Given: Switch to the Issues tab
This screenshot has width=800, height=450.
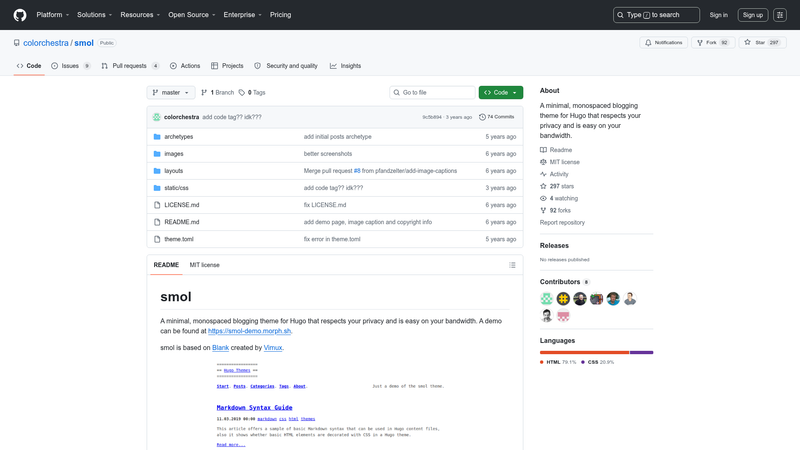Looking at the screenshot, I should tap(70, 66).
